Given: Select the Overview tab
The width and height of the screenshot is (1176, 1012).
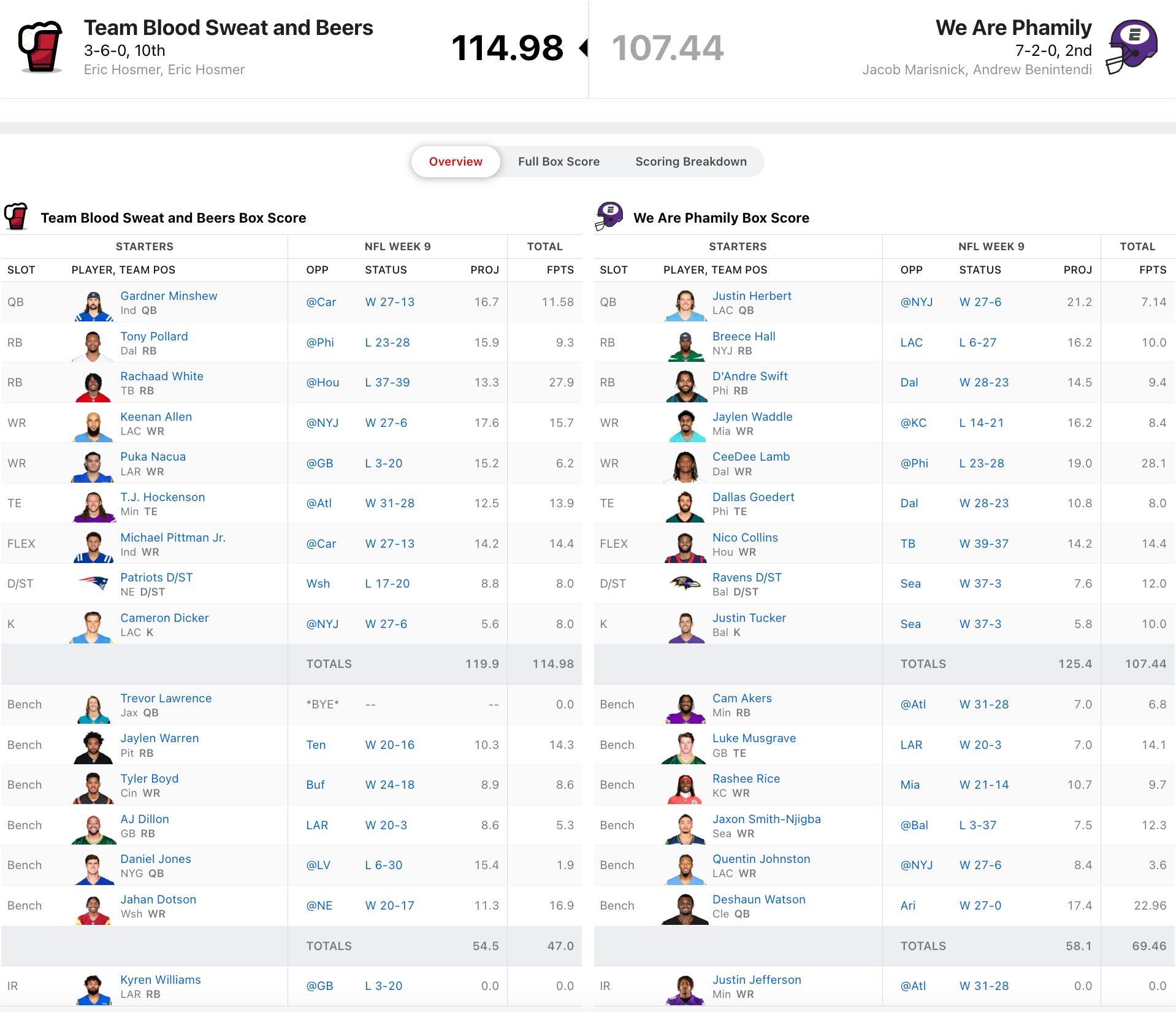Looking at the screenshot, I should click(455, 161).
